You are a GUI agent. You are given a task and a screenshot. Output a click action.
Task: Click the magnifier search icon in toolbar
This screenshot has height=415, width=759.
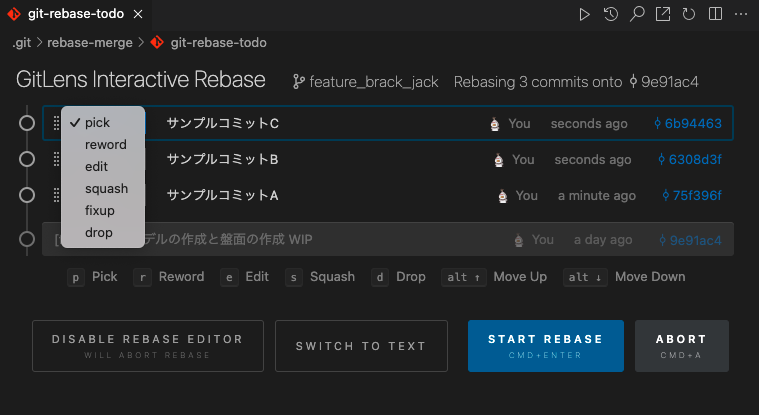pos(637,14)
